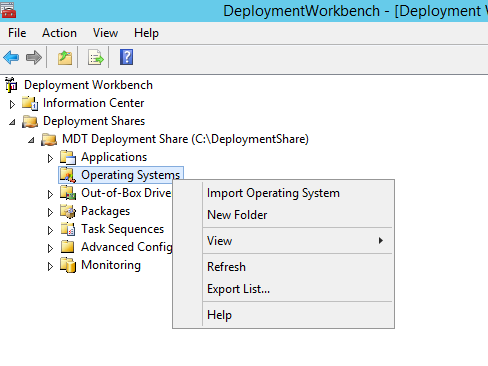Click the Export List toolbar icon
Image resolution: width=488 pixels, height=366 pixels.
coord(96,57)
